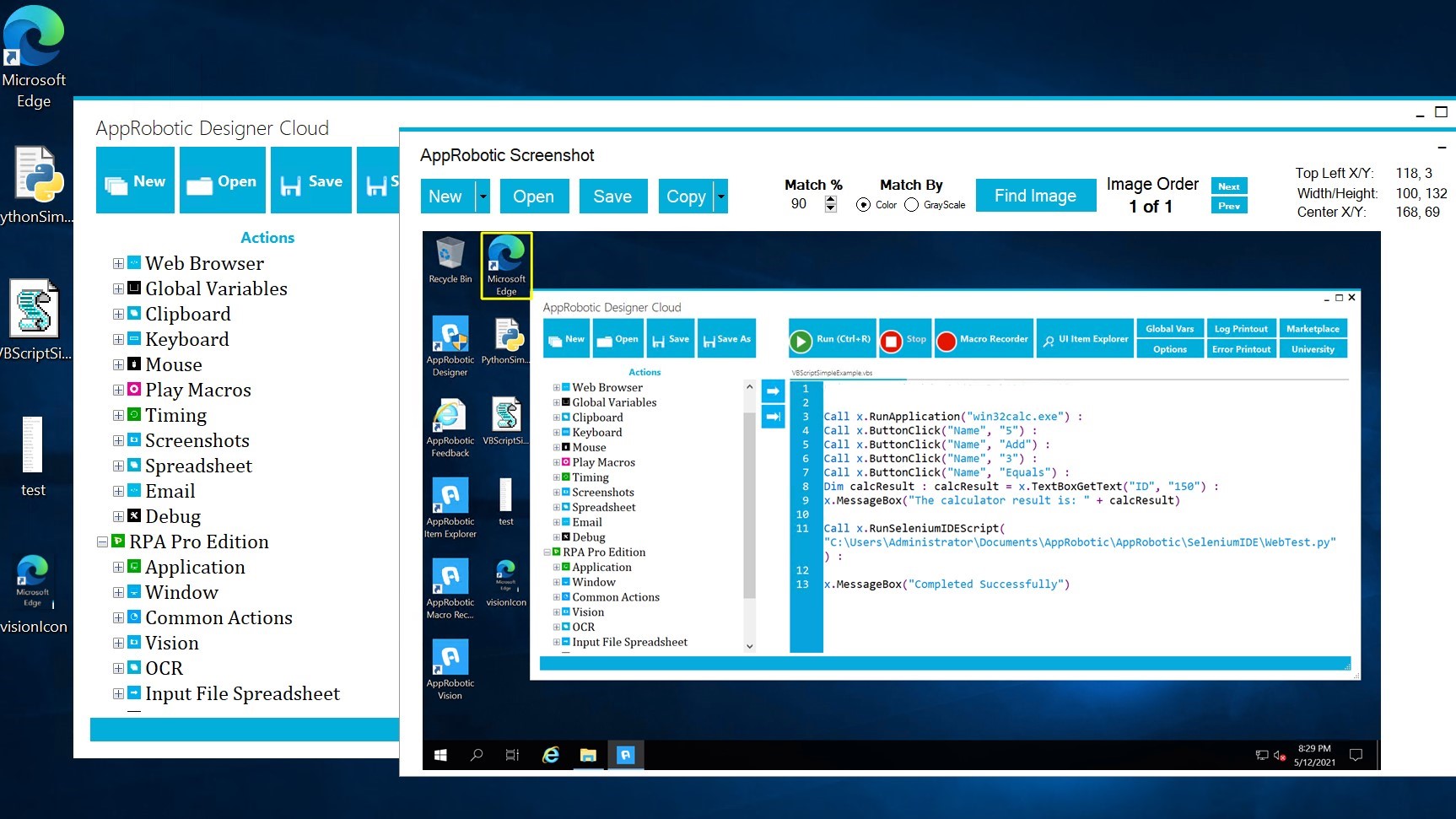
Task: Select the GrayScale match radio button
Action: pos(911,205)
